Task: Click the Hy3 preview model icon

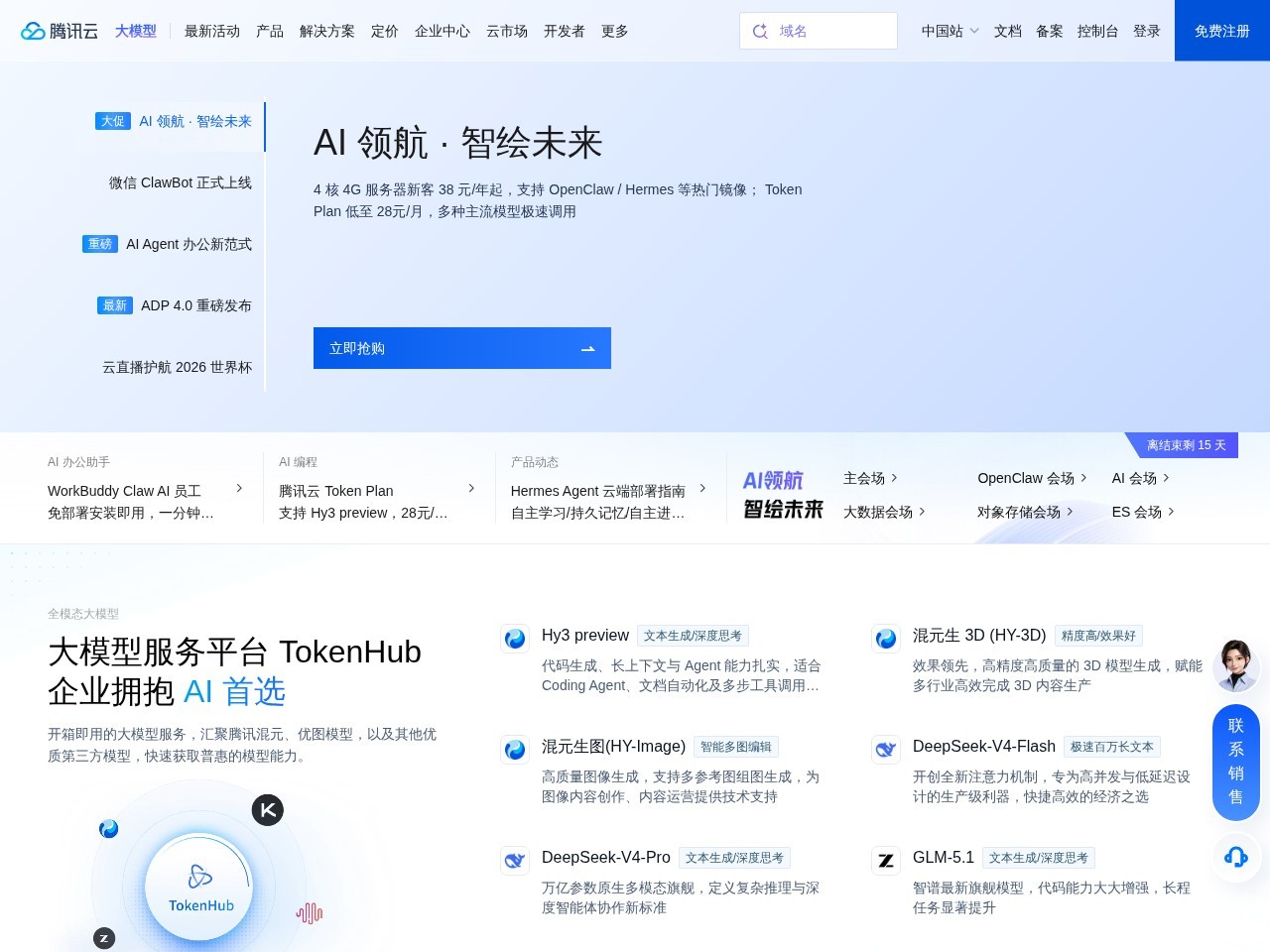Action: coord(515,639)
